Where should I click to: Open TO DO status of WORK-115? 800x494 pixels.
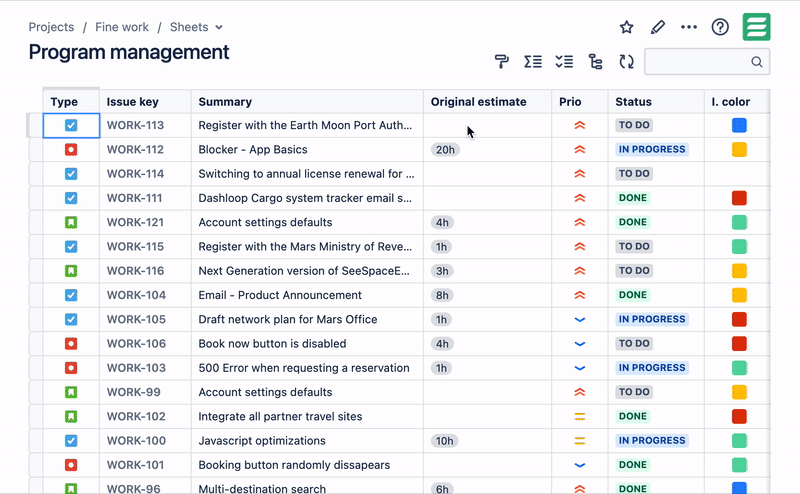click(x=634, y=246)
